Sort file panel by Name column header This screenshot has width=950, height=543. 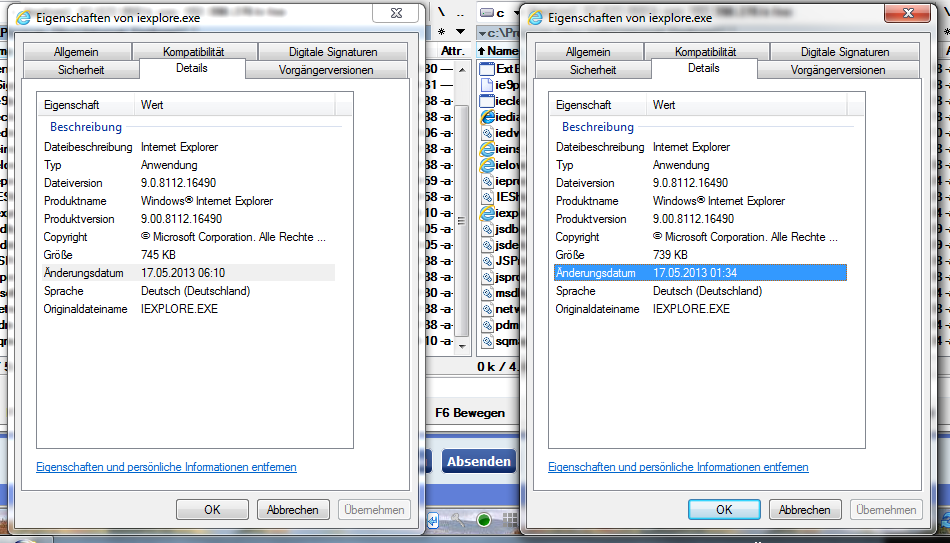(x=498, y=50)
